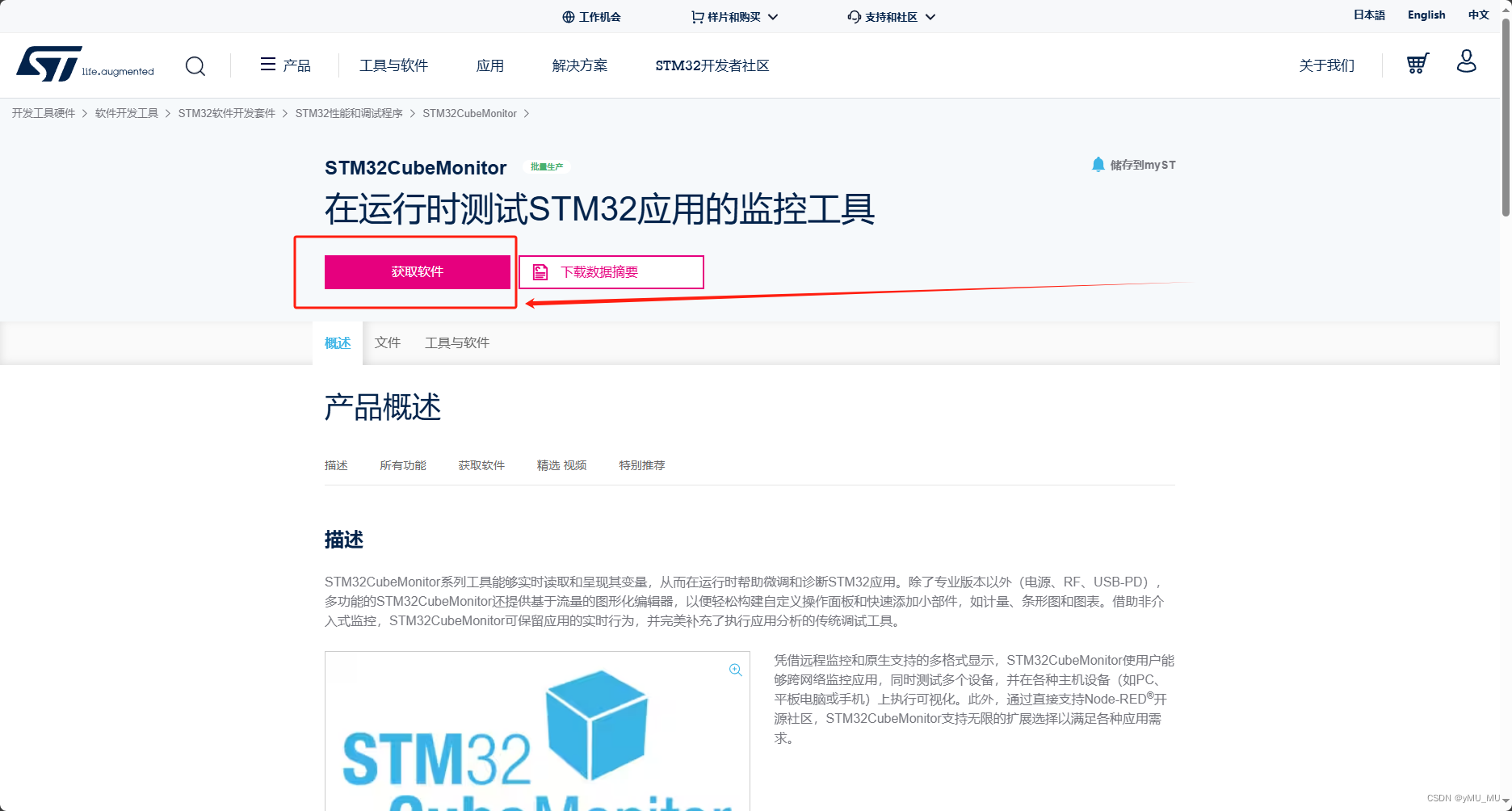
Task: Jump to the 精选视频 section link
Action: [x=561, y=465]
